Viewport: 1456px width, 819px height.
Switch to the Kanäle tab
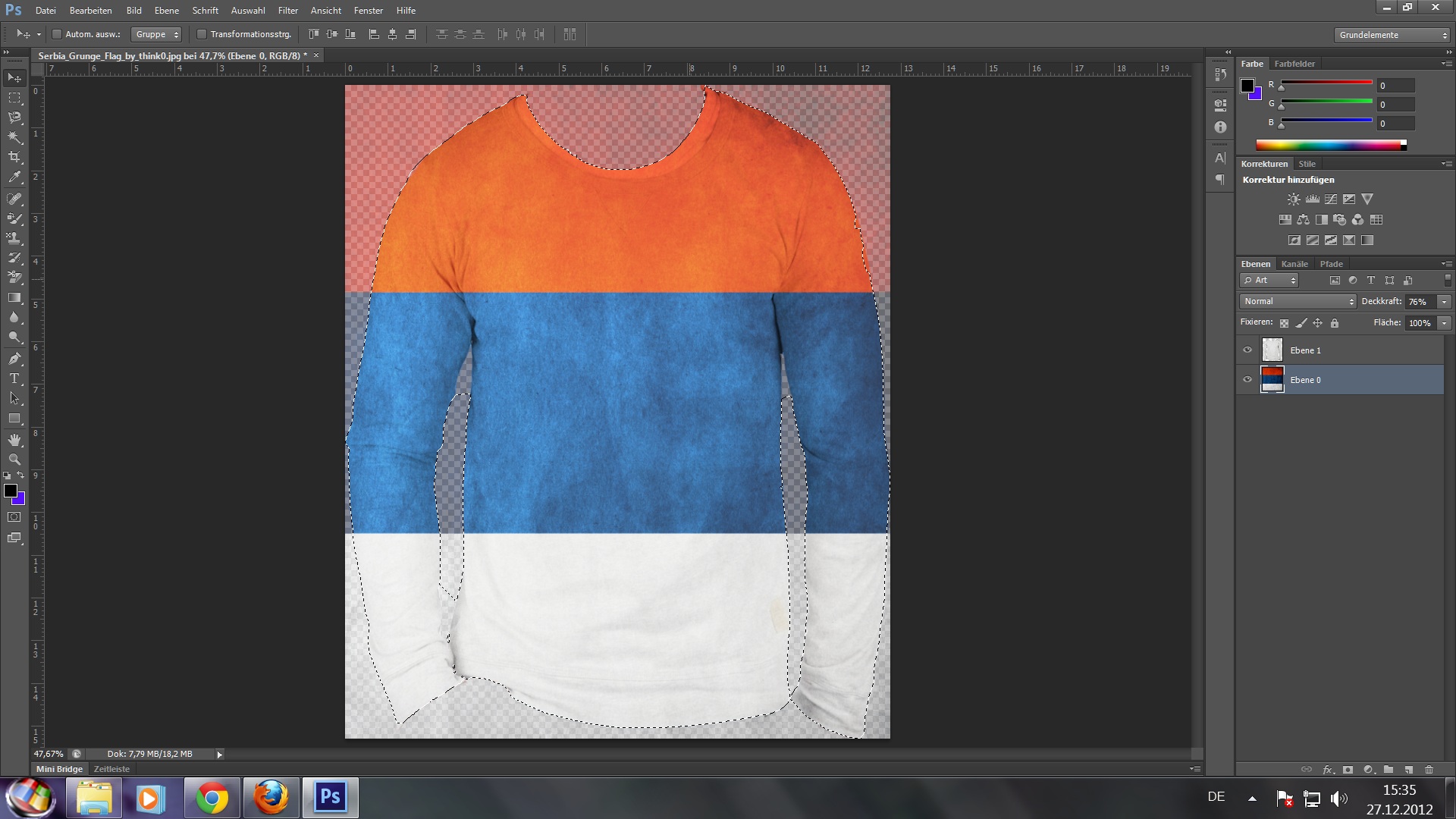pyautogui.click(x=1294, y=264)
